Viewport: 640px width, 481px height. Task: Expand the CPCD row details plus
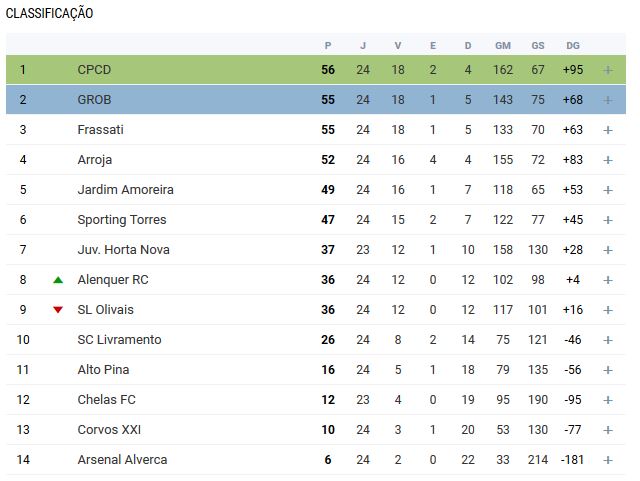pyautogui.click(x=608, y=70)
